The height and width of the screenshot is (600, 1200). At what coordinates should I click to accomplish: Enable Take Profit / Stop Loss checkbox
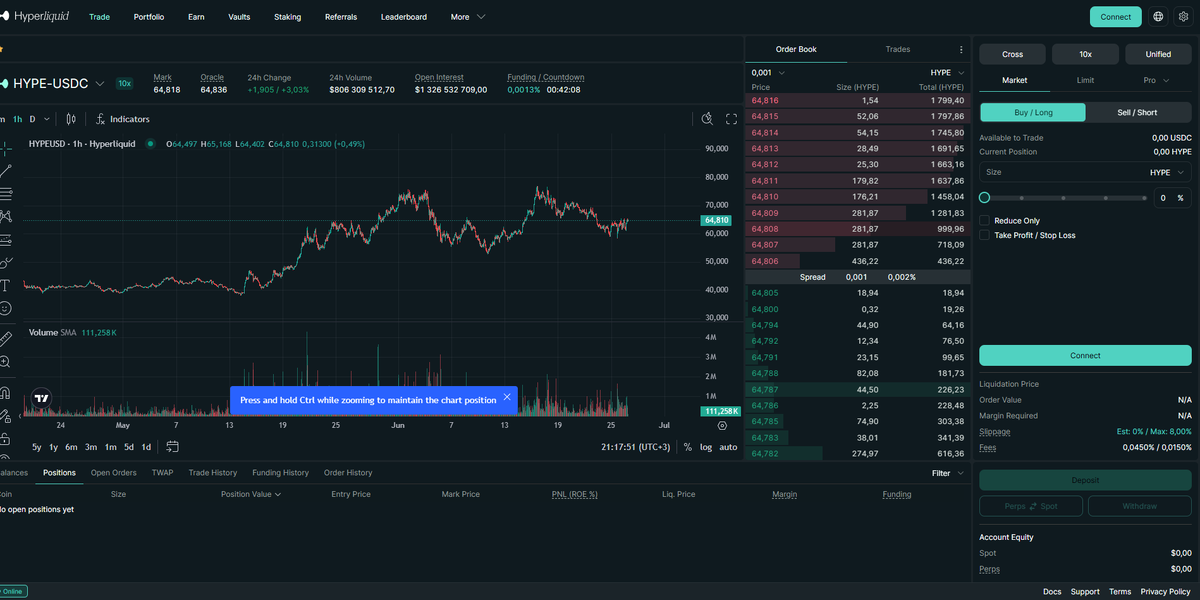tap(985, 235)
